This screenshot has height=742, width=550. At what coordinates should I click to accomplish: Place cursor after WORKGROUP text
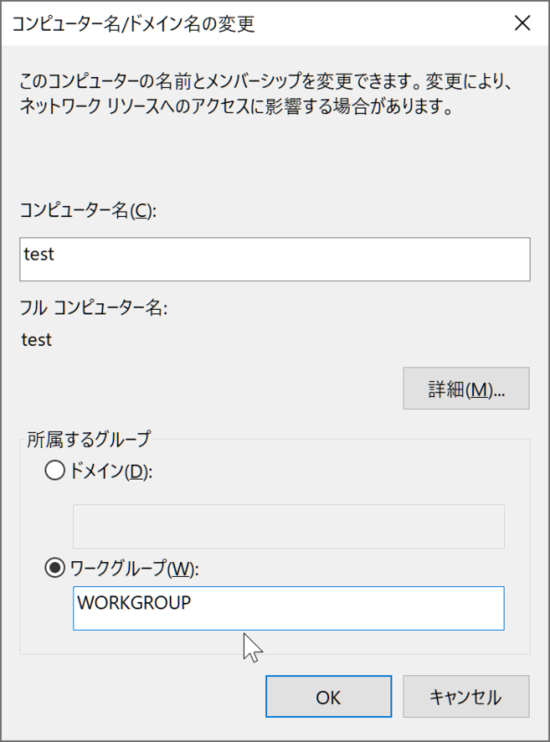pos(194,603)
